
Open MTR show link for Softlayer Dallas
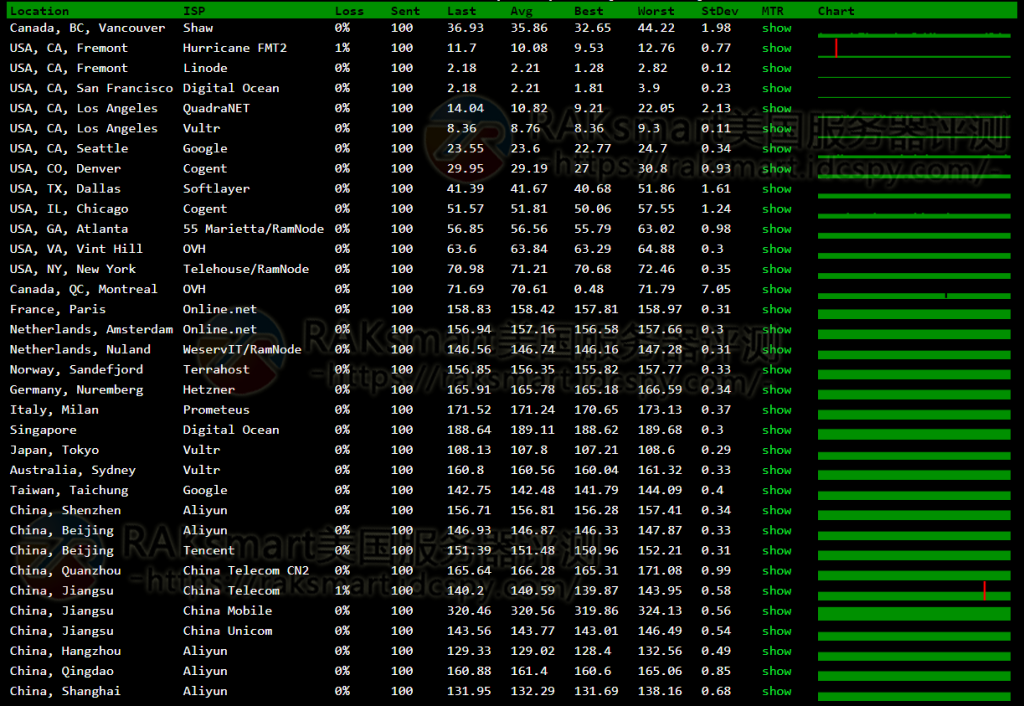[x=776, y=189]
